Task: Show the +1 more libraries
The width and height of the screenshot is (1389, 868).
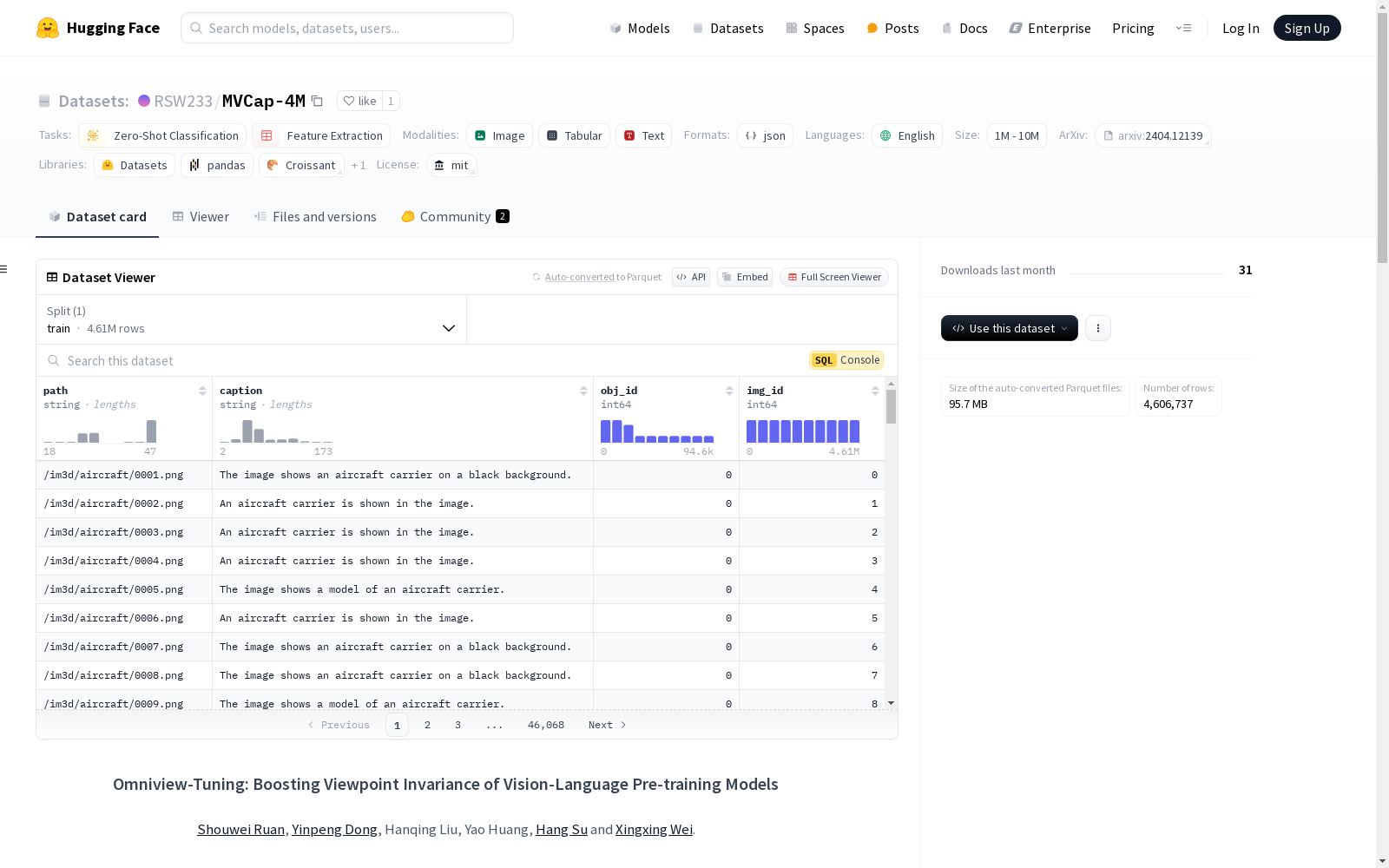Action: click(x=359, y=165)
